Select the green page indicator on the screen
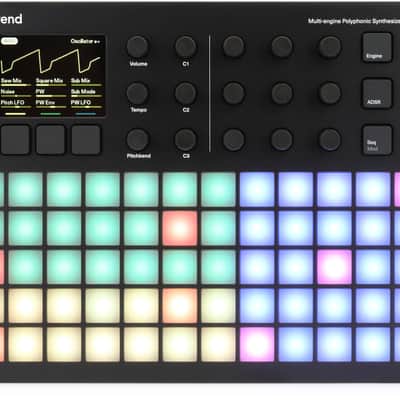Viewport: 400px width, 400px height. tap(51, 114)
